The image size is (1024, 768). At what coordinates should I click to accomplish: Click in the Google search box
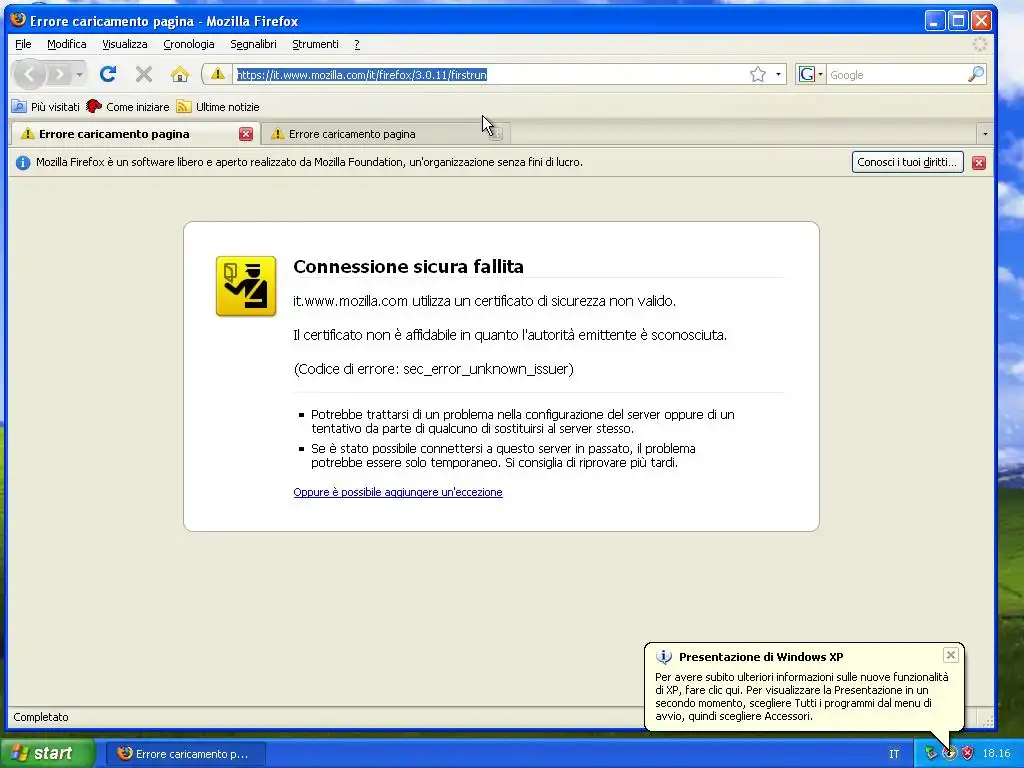pyautogui.click(x=896, y=74)
